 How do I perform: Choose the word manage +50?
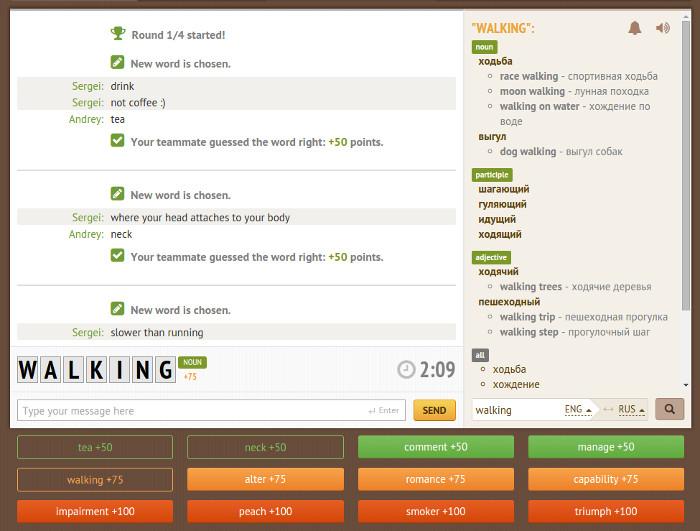[x=606, y=447]
